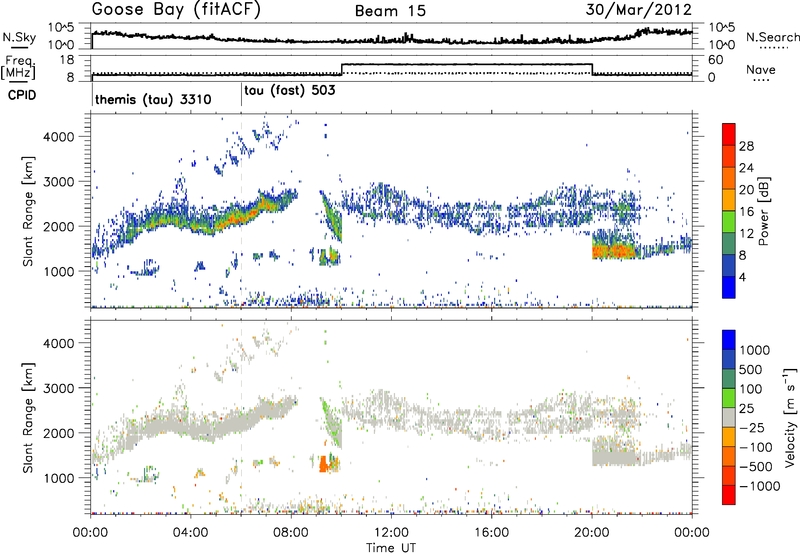Click the '16:00' time axis tick label
Viewport: 800px width, 554px height.
point(491,533)
